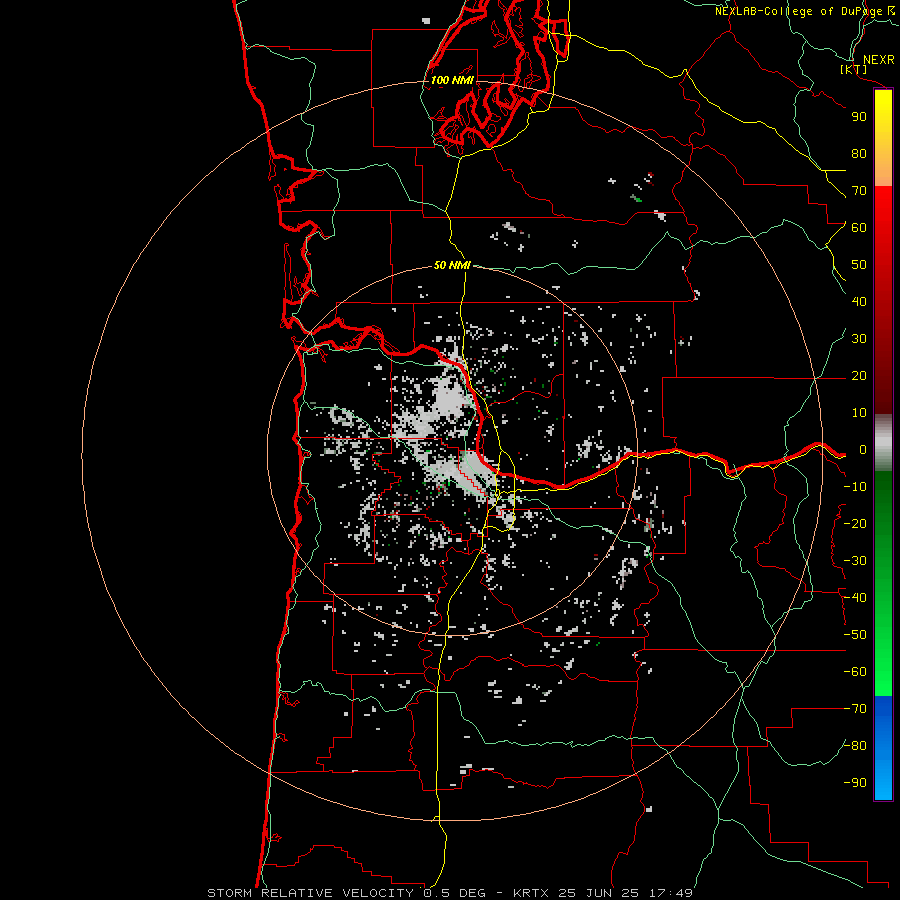Click the 90 value on velocity scale
Viewport: 900px width, 900px height.
pyautogui.click(x=859, y=117)
